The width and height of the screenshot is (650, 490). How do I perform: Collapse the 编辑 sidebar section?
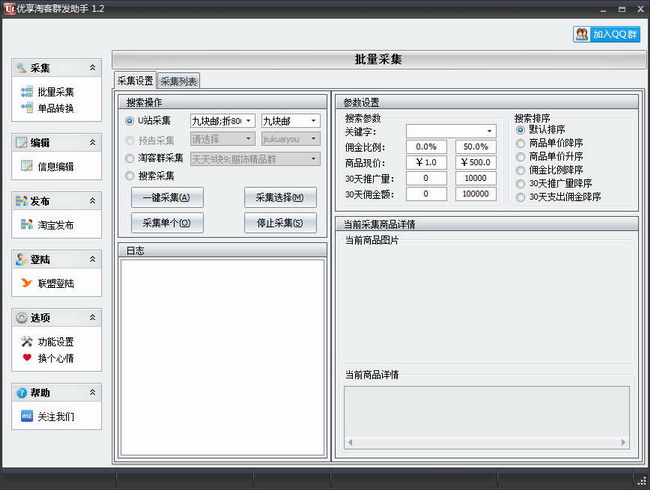click(92, 142)
